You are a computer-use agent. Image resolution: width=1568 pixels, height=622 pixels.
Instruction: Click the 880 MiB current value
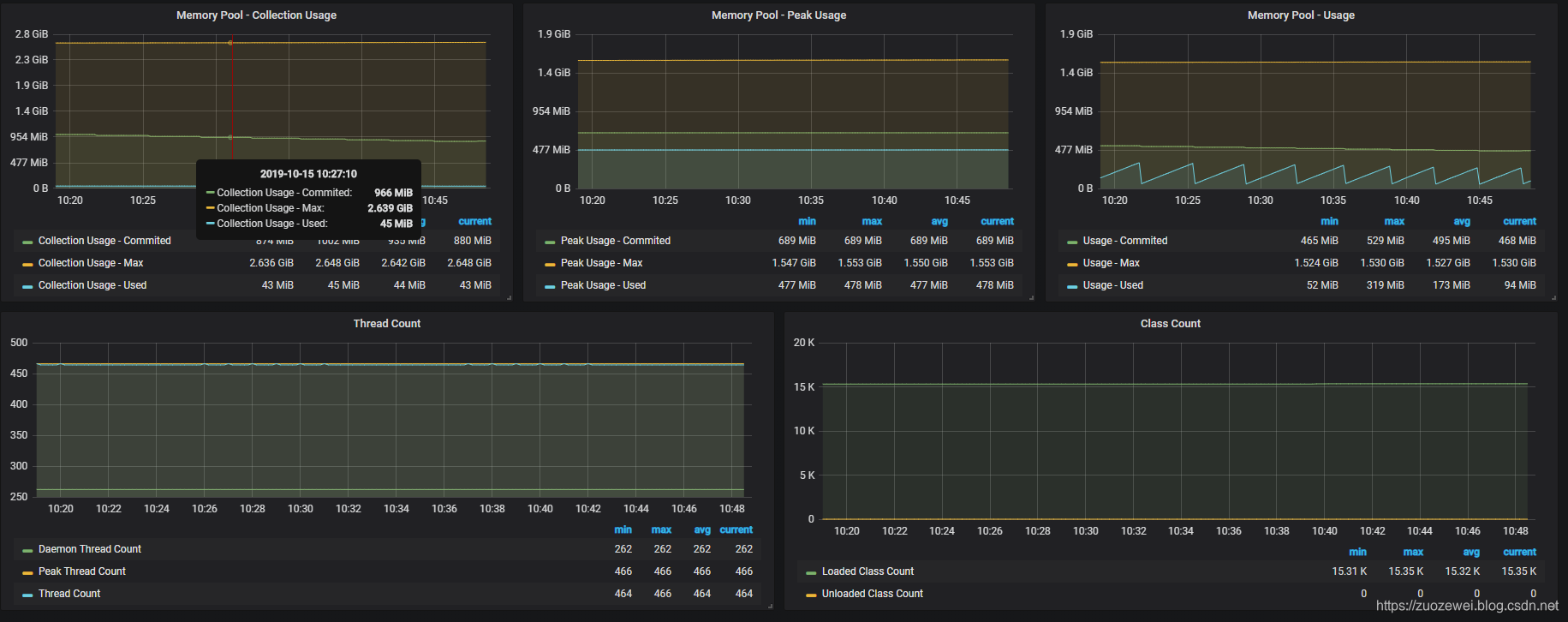tap(473, 241)
